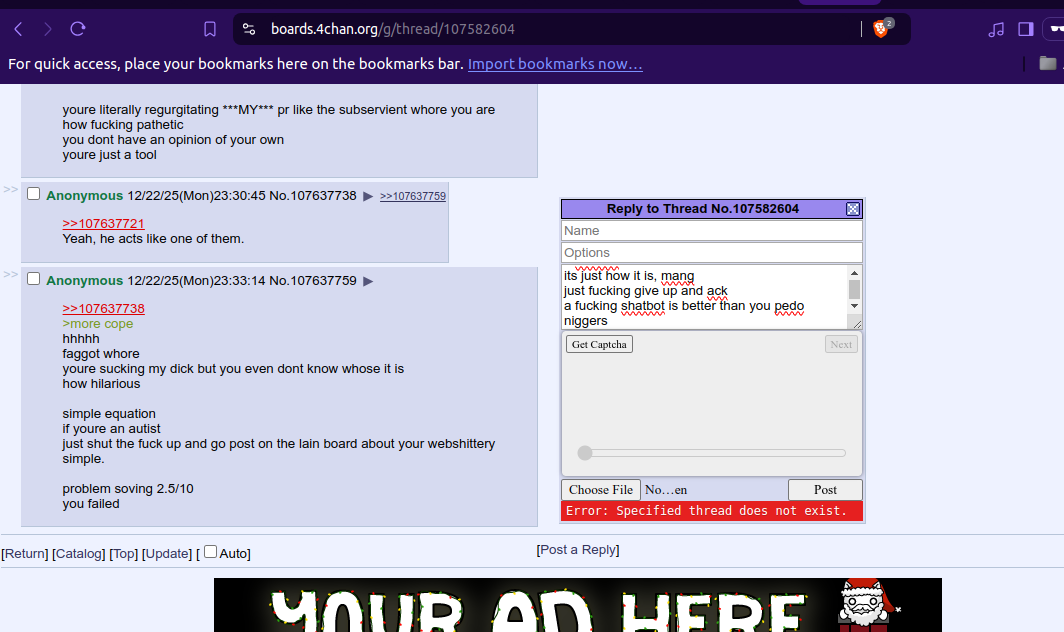Reload the page with the refresh icon
Screen dimensions: 1064x632
pyautogui.click(x=78, y=29)
